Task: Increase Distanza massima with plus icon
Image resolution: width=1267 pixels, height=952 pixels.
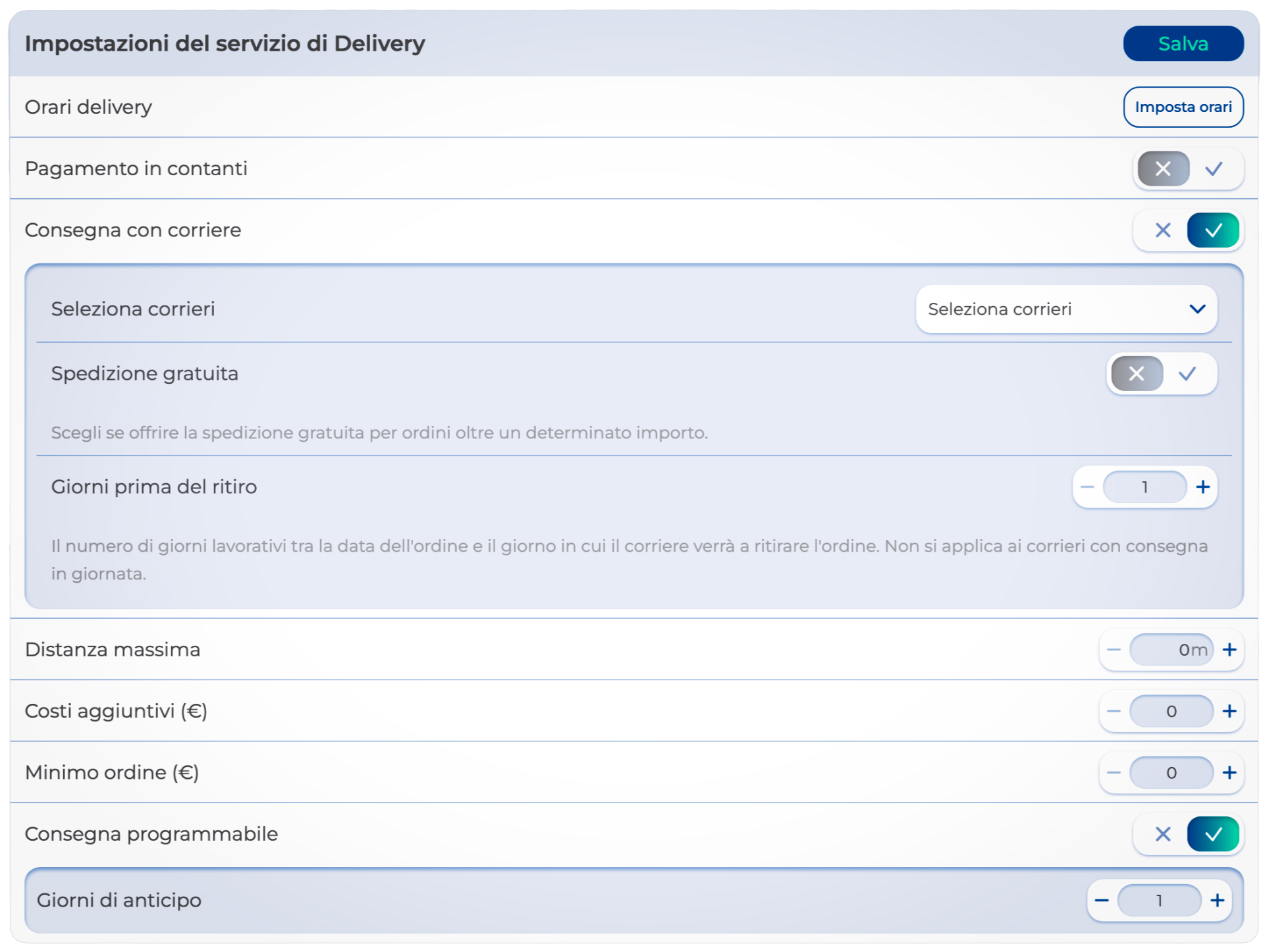Action: point(1229,650)
